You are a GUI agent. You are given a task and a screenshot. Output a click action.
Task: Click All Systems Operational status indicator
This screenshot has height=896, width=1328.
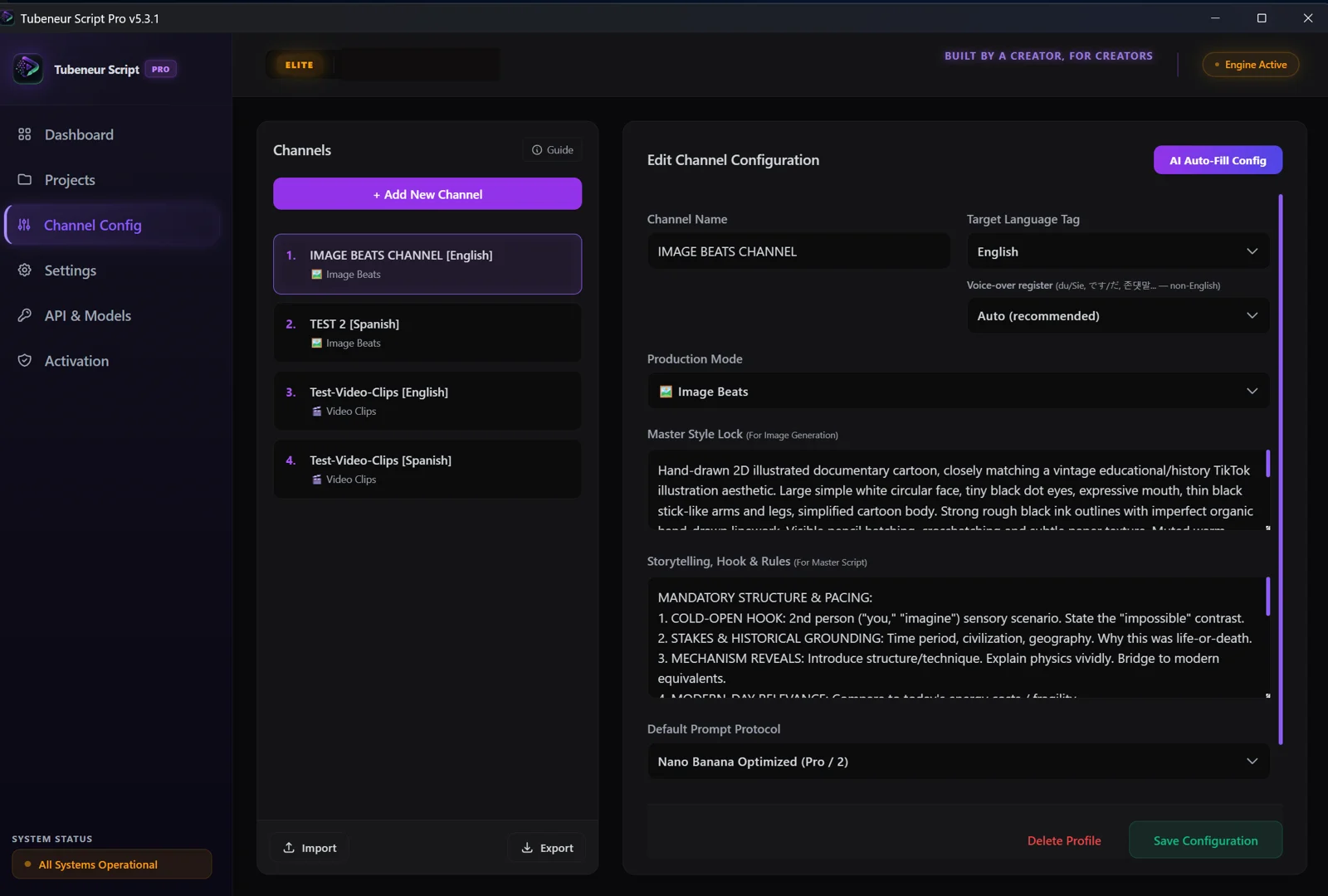pyautogui.click(x=112, y=864)
